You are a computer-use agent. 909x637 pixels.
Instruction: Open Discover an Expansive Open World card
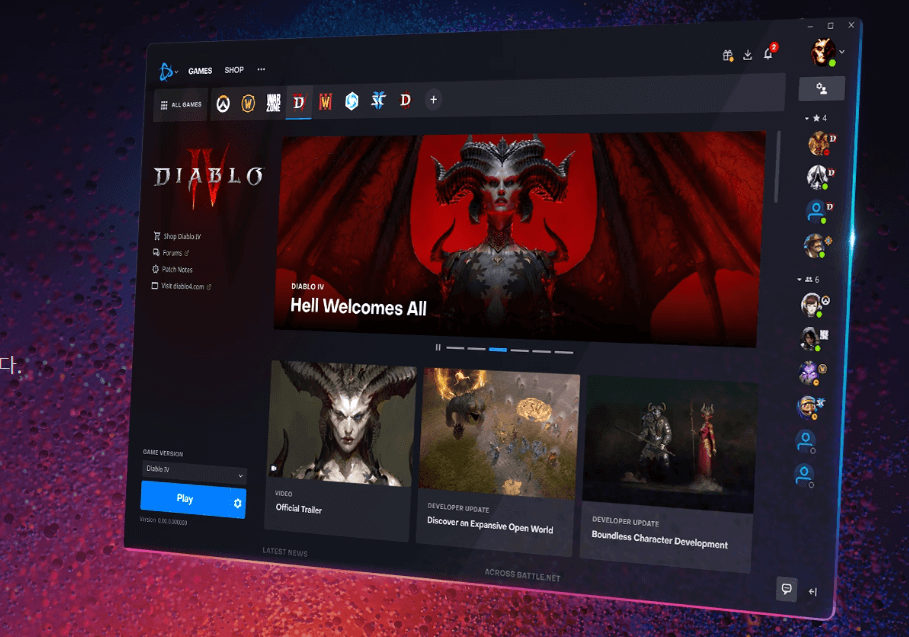498,462
